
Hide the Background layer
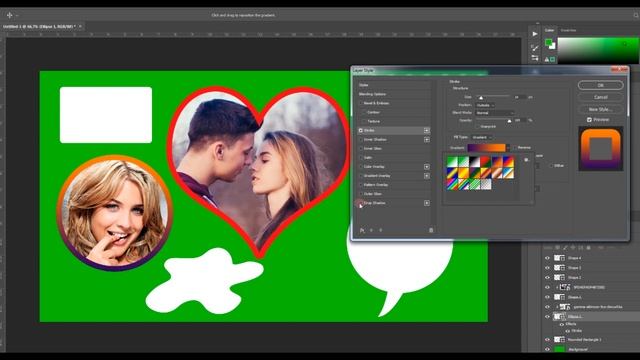[x=547, y=349]
